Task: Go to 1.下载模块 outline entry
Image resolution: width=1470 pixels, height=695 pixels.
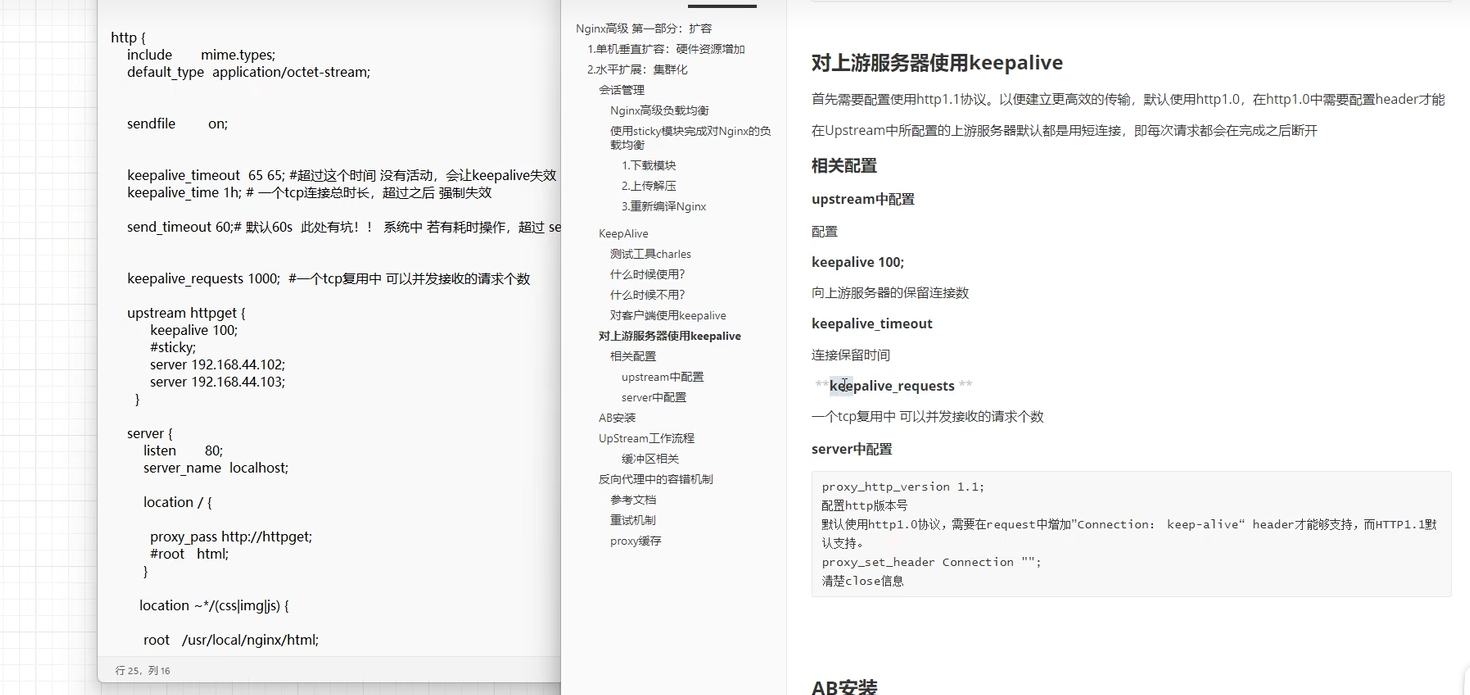Action: coord(649,166)
